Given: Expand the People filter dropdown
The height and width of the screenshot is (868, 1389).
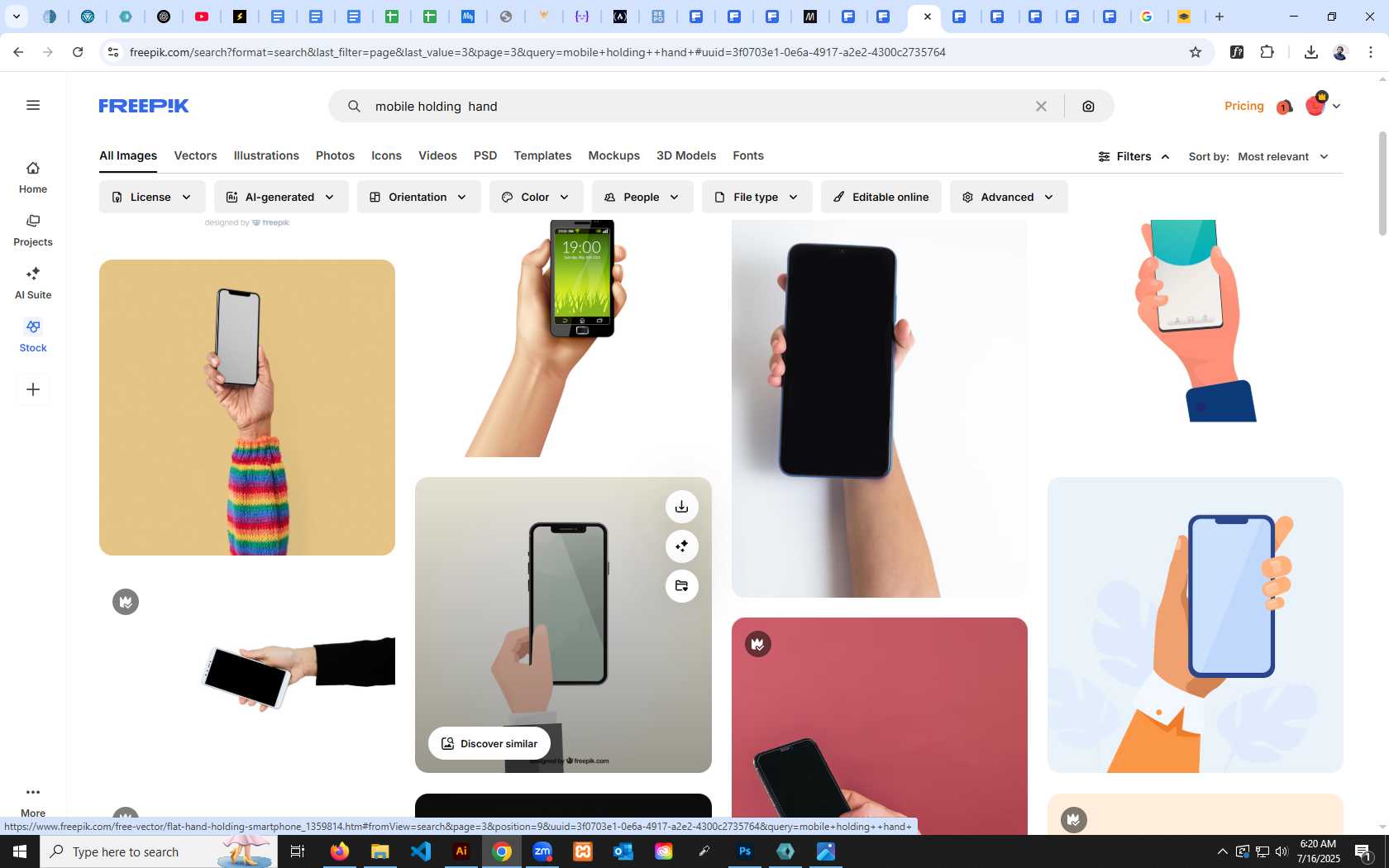Looking at the screenshot, I should point(642,197).
